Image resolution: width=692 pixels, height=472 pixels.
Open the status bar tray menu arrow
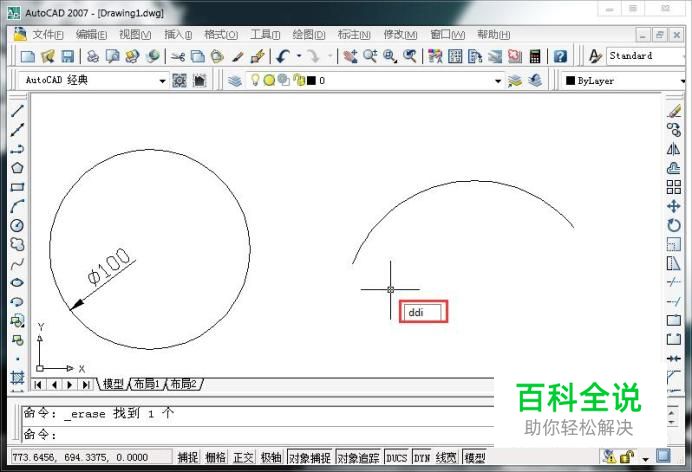tap(646, 458)
